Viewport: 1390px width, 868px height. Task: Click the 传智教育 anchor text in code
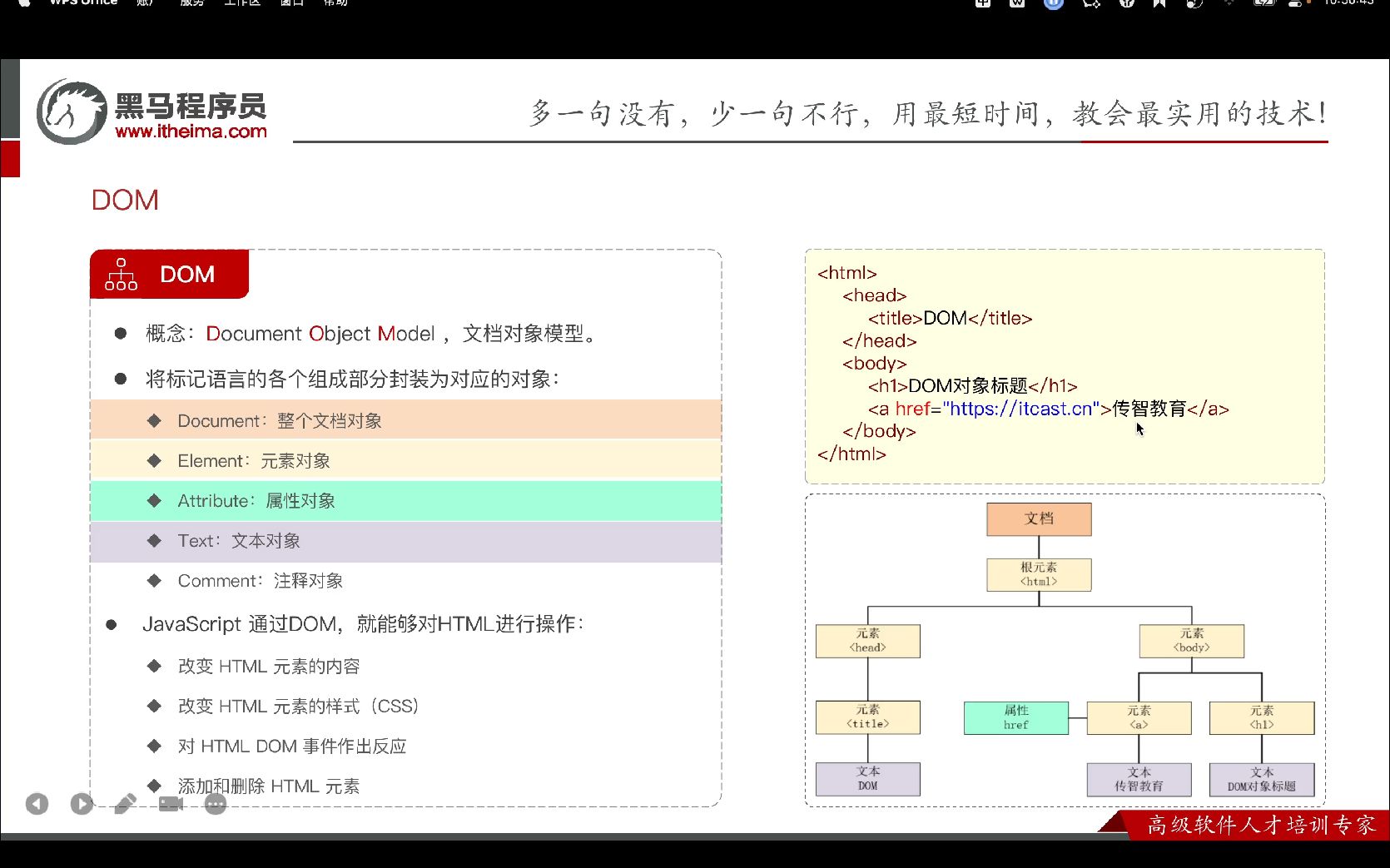[1149, 409]
